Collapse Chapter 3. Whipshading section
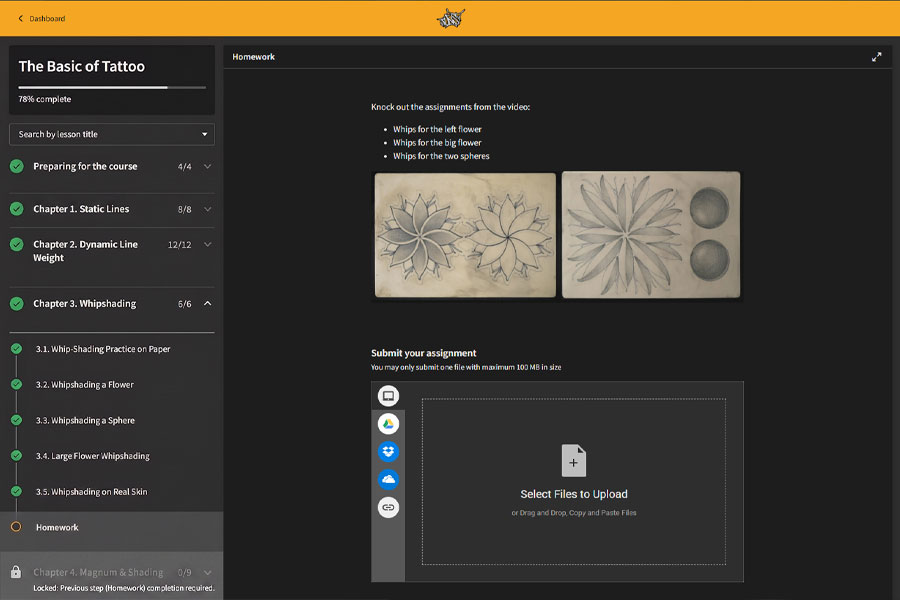This screenshot has width=900, height=600. click(208, 304)
